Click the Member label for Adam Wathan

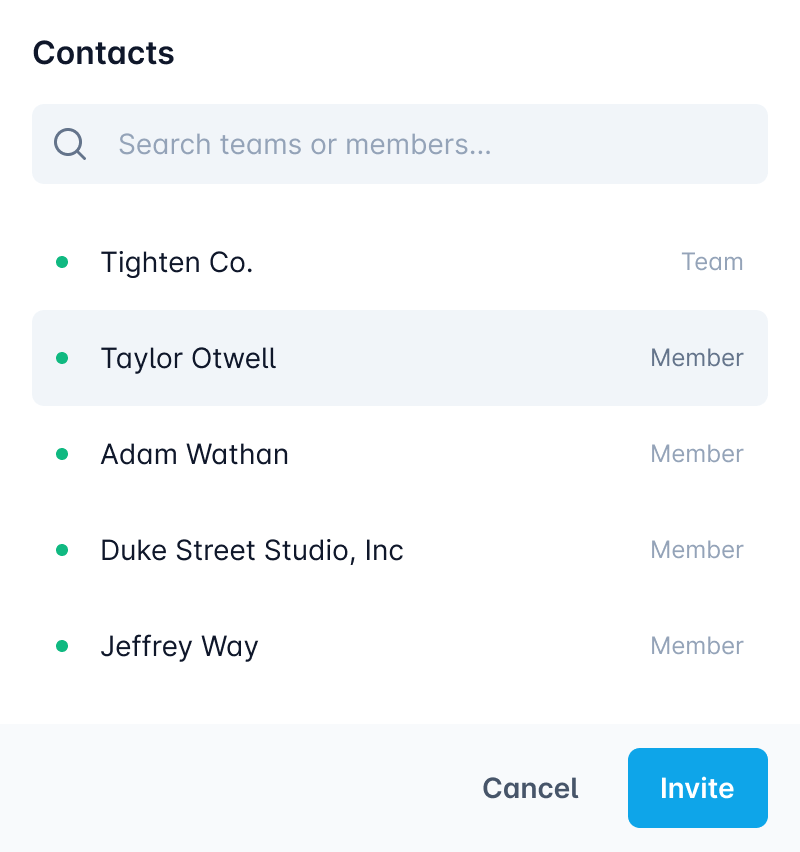point(697,454)
